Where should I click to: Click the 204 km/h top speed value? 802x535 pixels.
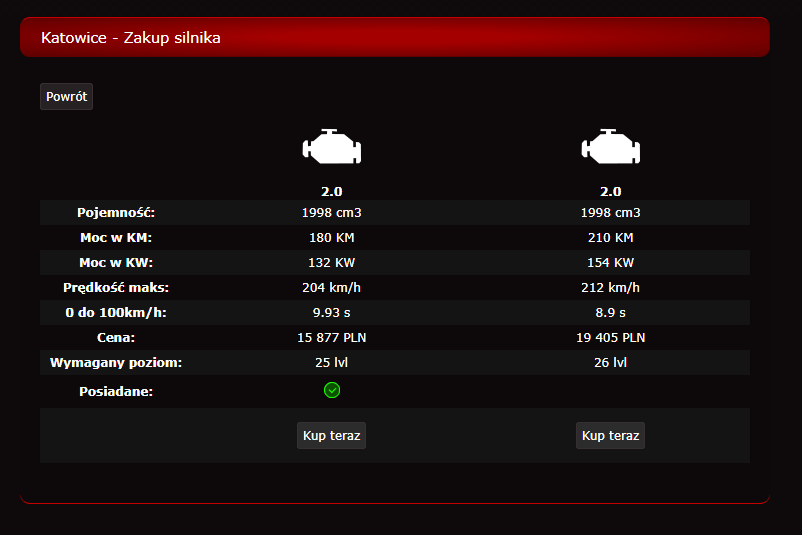tap(331, 288)
